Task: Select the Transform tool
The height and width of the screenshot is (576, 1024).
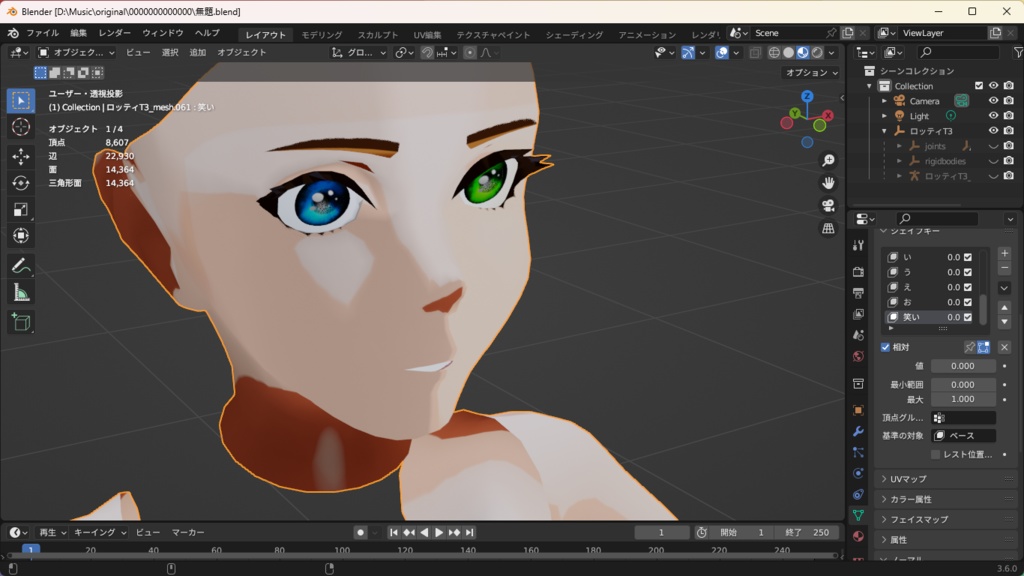Action: tap(21, 236)
